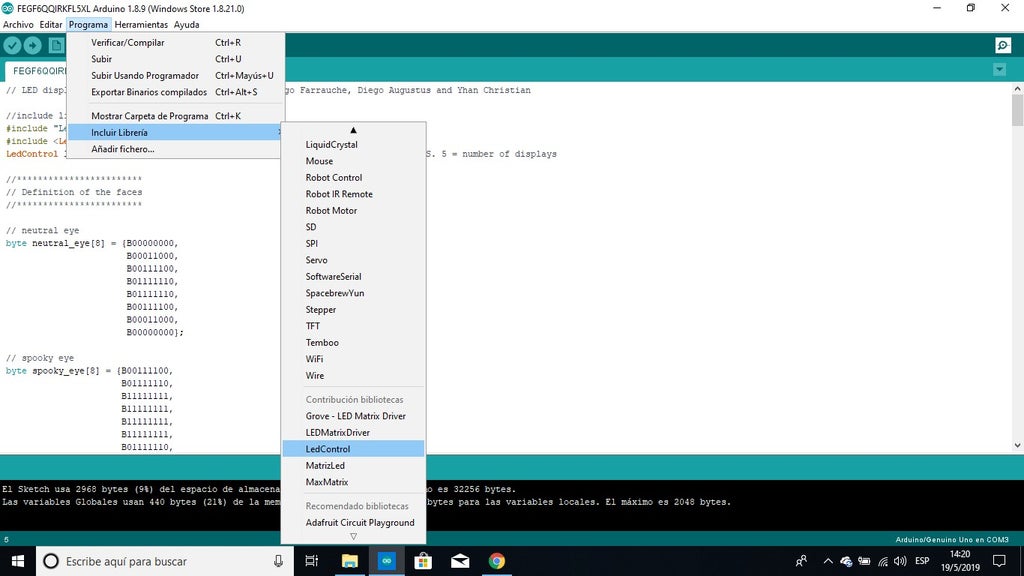This screenshot has height=576, width=1024.
Task: Click the library list scroll-up arrow
Action: (353, 130)
